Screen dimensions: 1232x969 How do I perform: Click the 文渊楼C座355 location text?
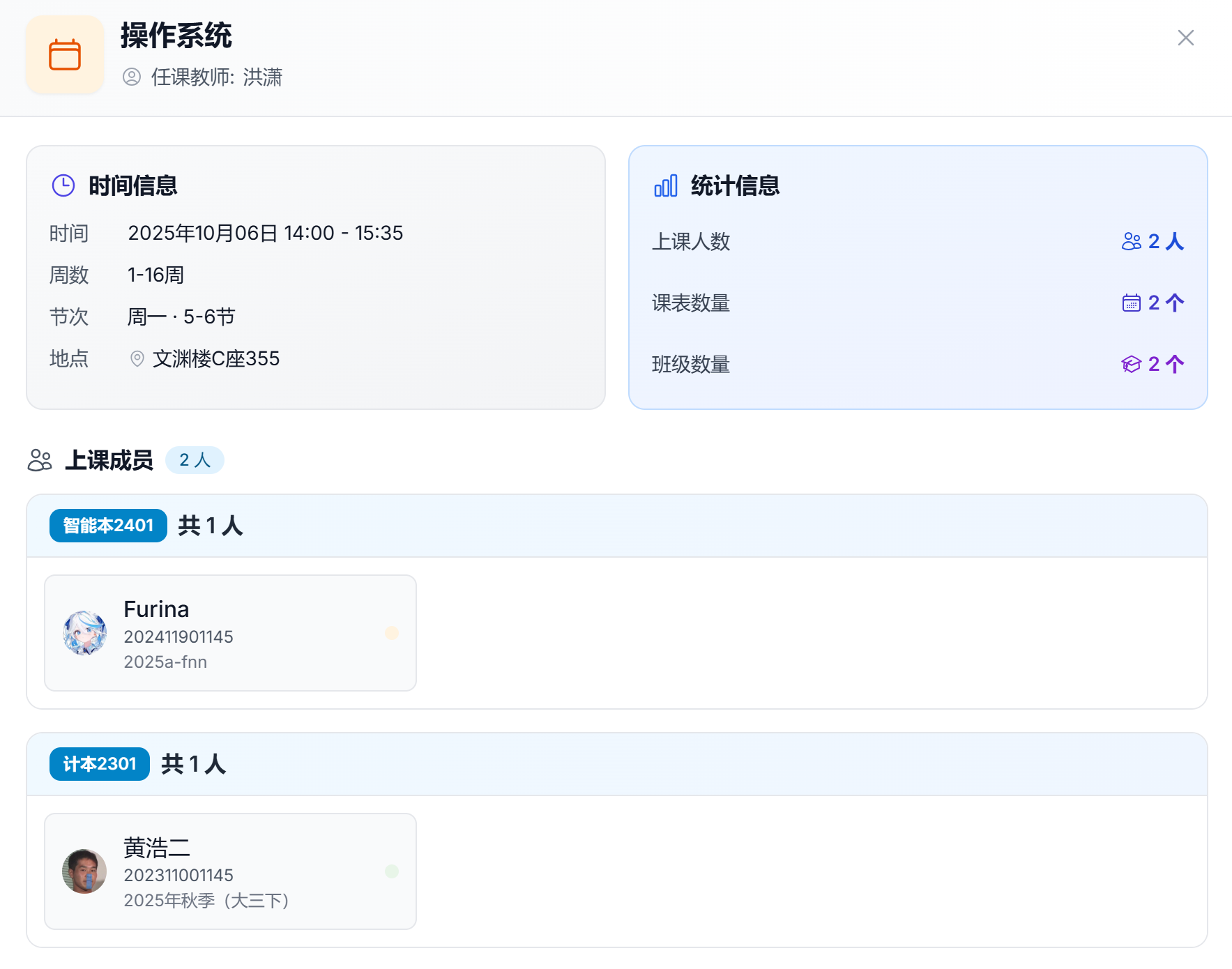216,359
